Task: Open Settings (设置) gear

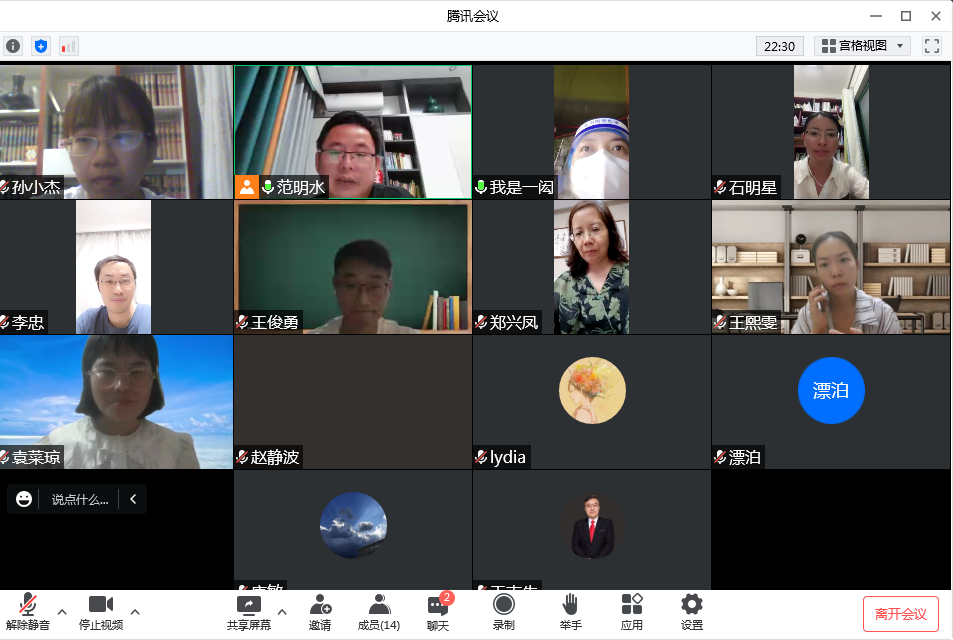Action: click(x=691, y=611)
